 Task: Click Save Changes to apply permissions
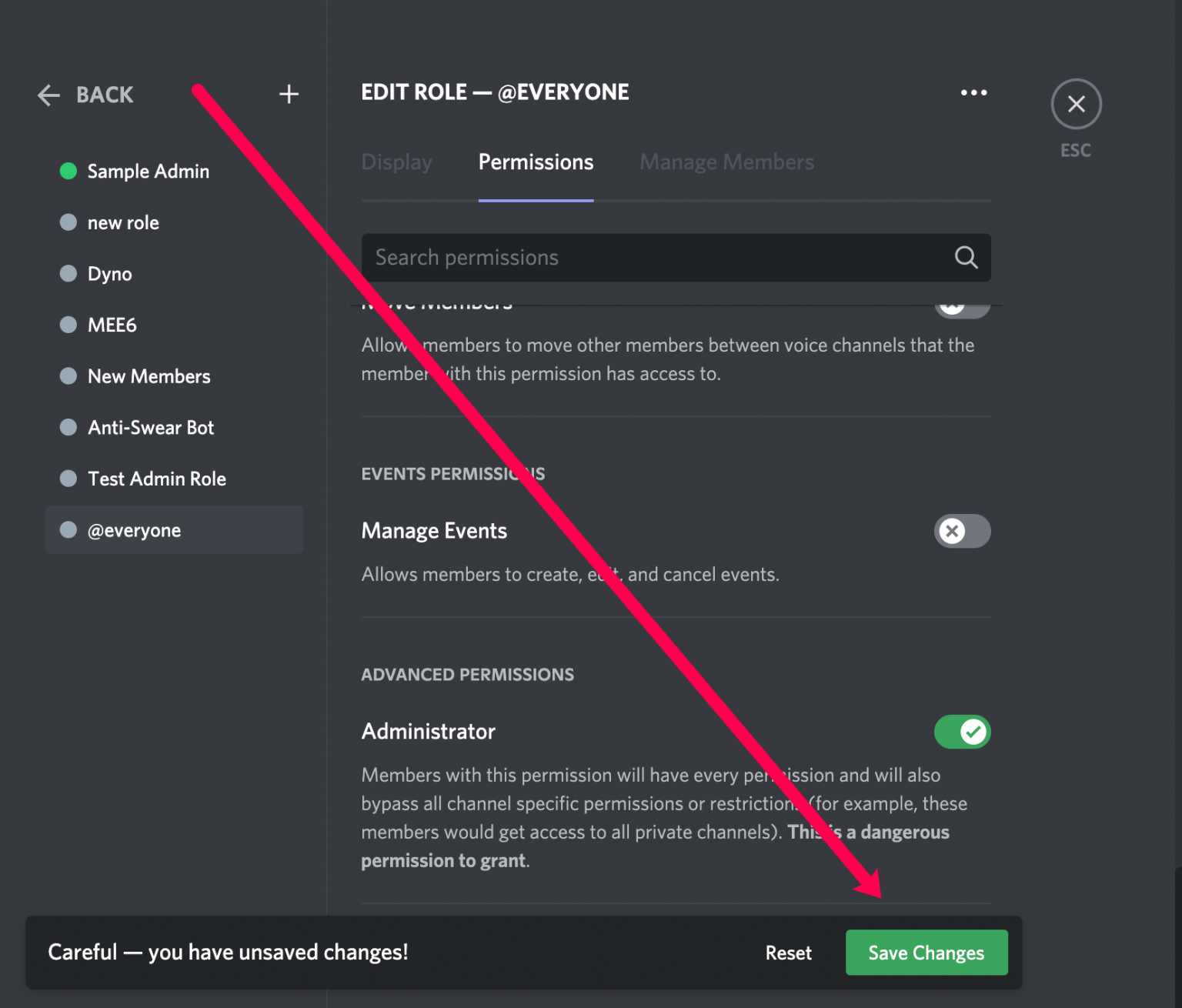tap(926, 952)
